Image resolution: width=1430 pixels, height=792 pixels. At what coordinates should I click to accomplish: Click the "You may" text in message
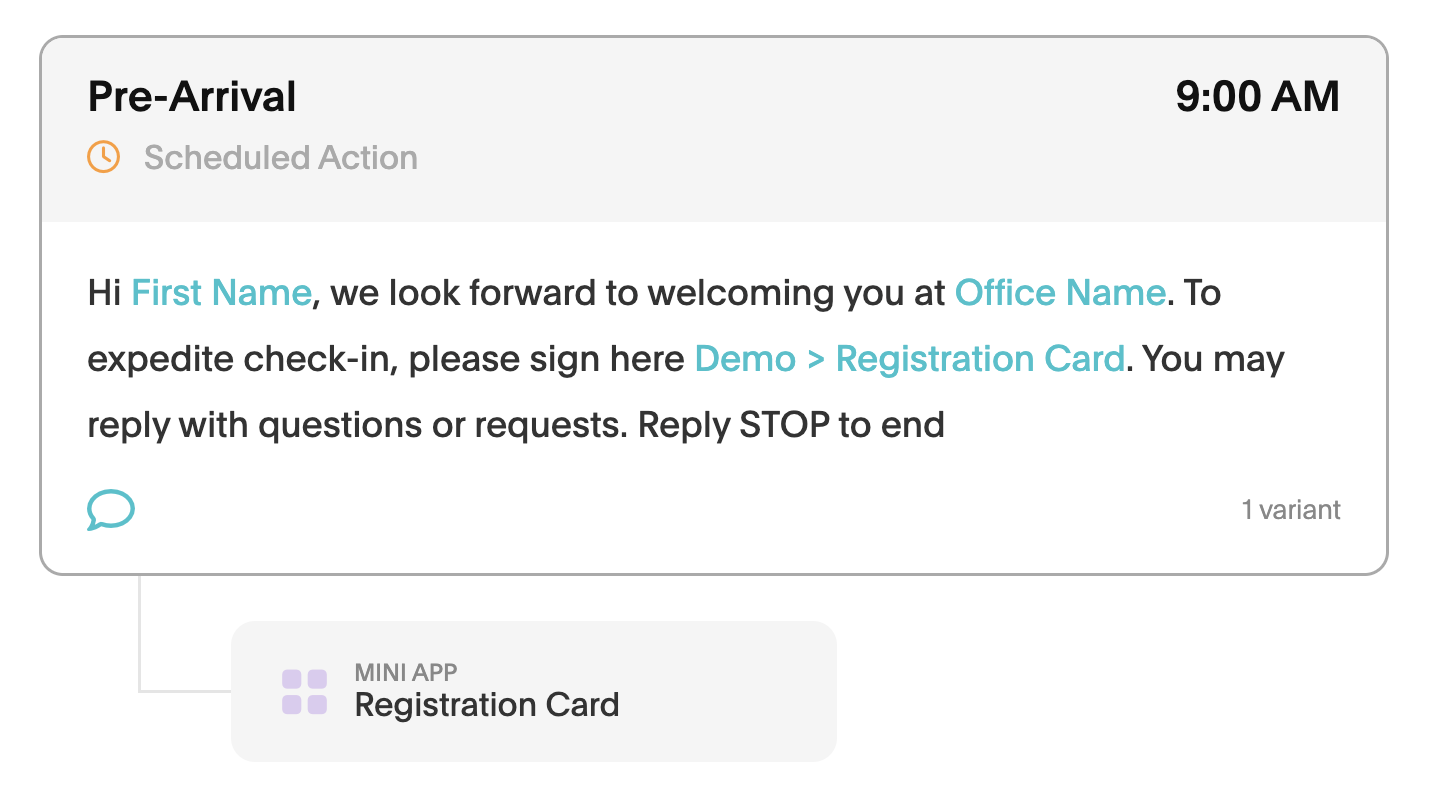tap(1213, 359)
